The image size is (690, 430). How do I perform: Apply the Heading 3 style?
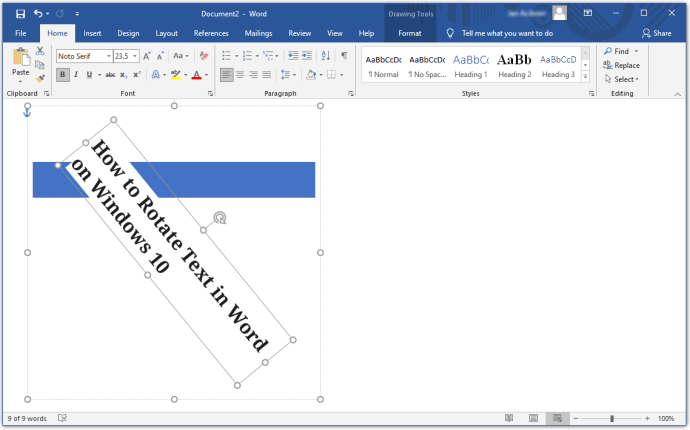[x=558, y=65]
